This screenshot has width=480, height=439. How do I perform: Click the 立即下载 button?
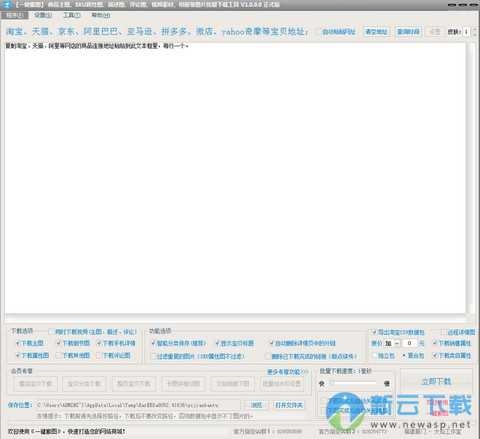point(436,381)
